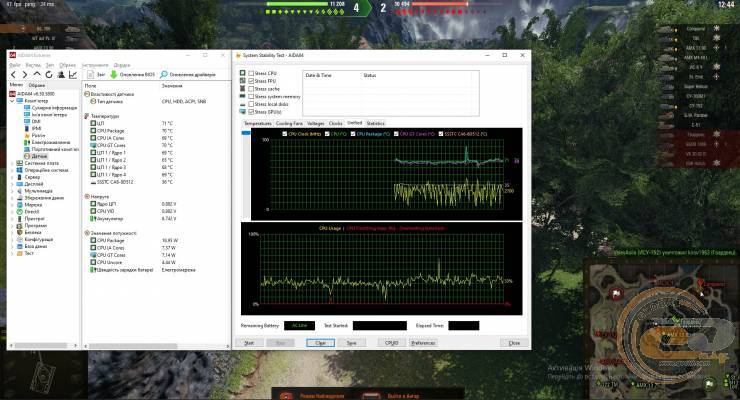Click the Мережа network tree node
The height and width of the screenshot is (400, 740).
pos(29,205)
